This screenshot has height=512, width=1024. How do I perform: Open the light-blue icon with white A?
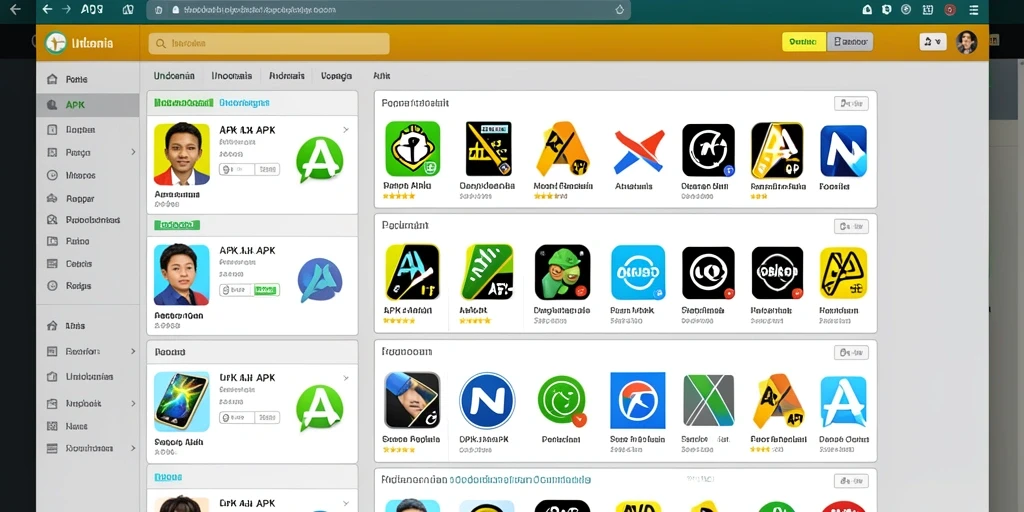tap(843, 401)
